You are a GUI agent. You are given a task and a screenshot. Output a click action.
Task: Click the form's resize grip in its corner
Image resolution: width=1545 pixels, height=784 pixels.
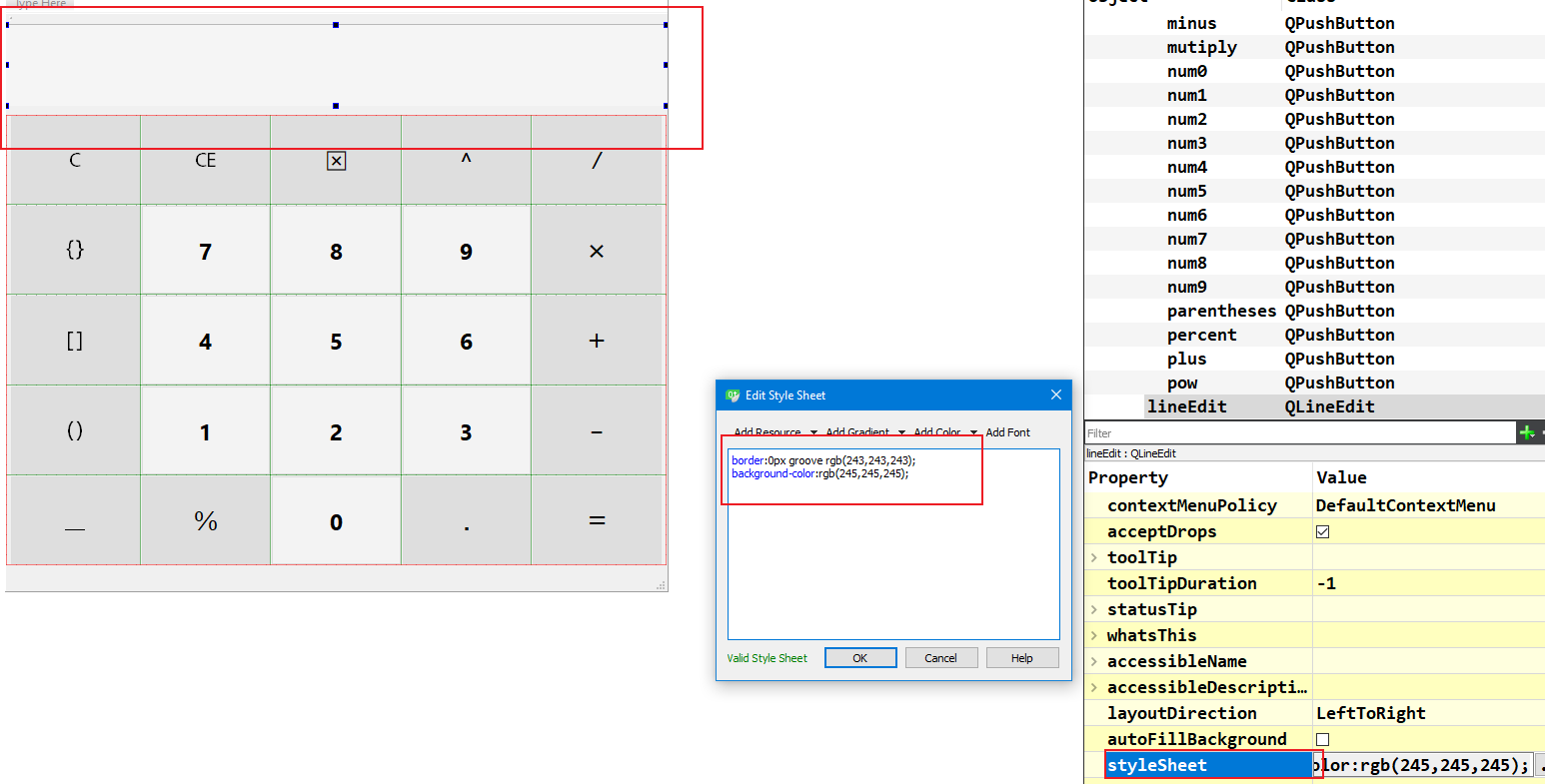661,585
